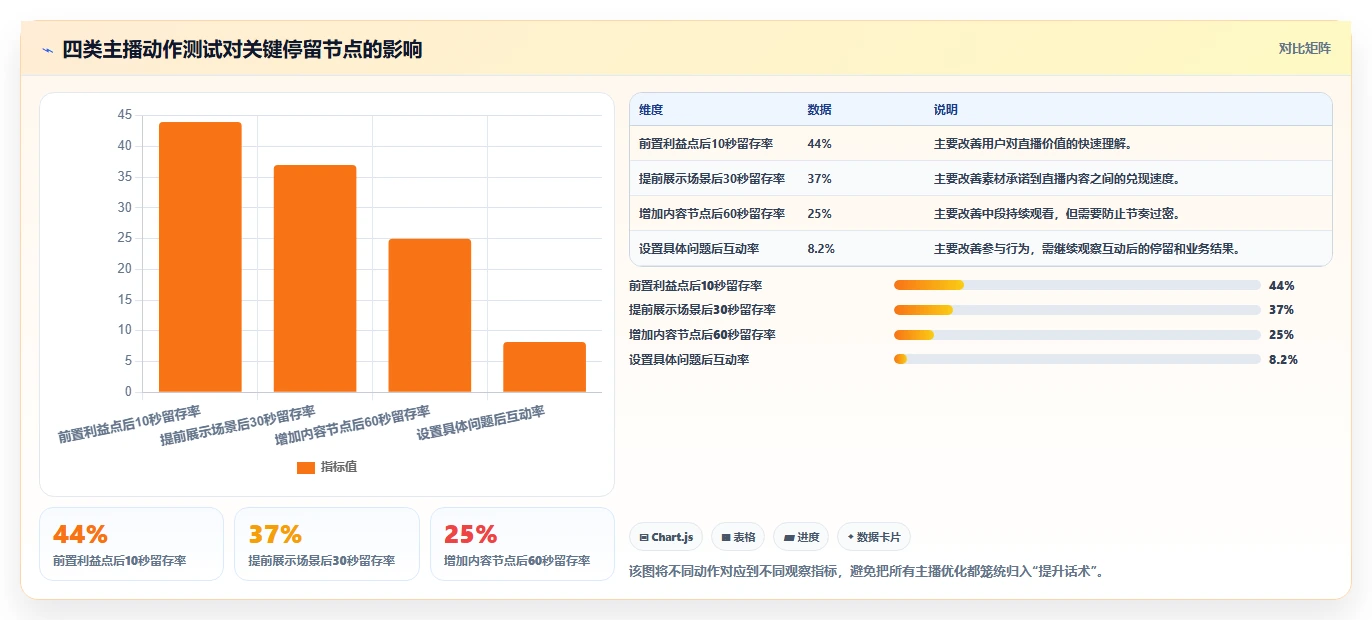Screen dimensions: 1372x620
Task: Click the 8.2% value at the progress bar end
Action: [1283, 359]
